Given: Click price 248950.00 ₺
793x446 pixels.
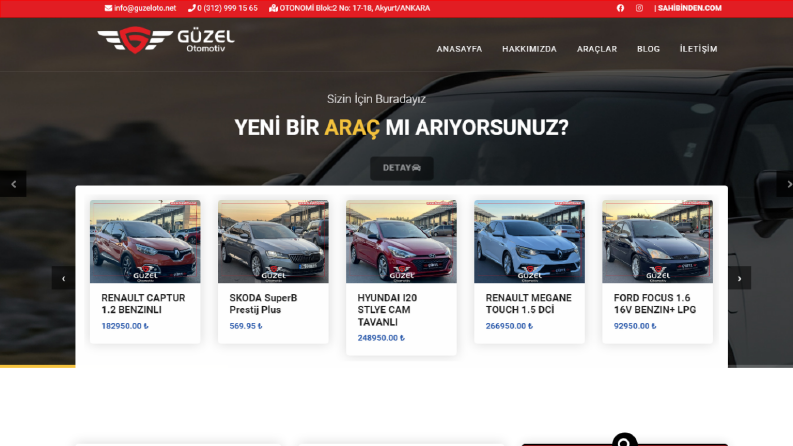Looking at the screenshot, I should pos(381,338).
